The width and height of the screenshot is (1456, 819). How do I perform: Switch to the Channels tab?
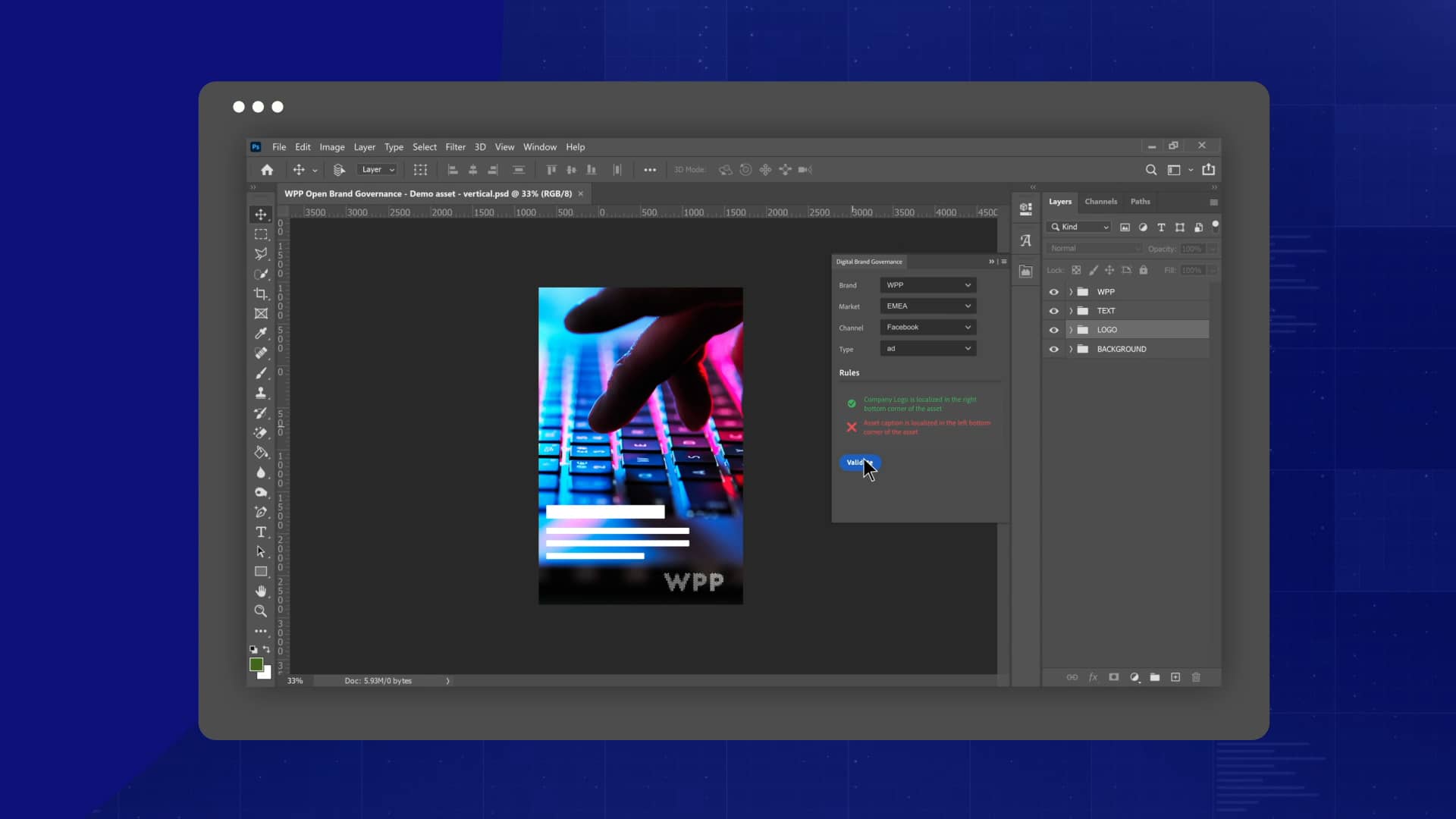click(1100, 201)
